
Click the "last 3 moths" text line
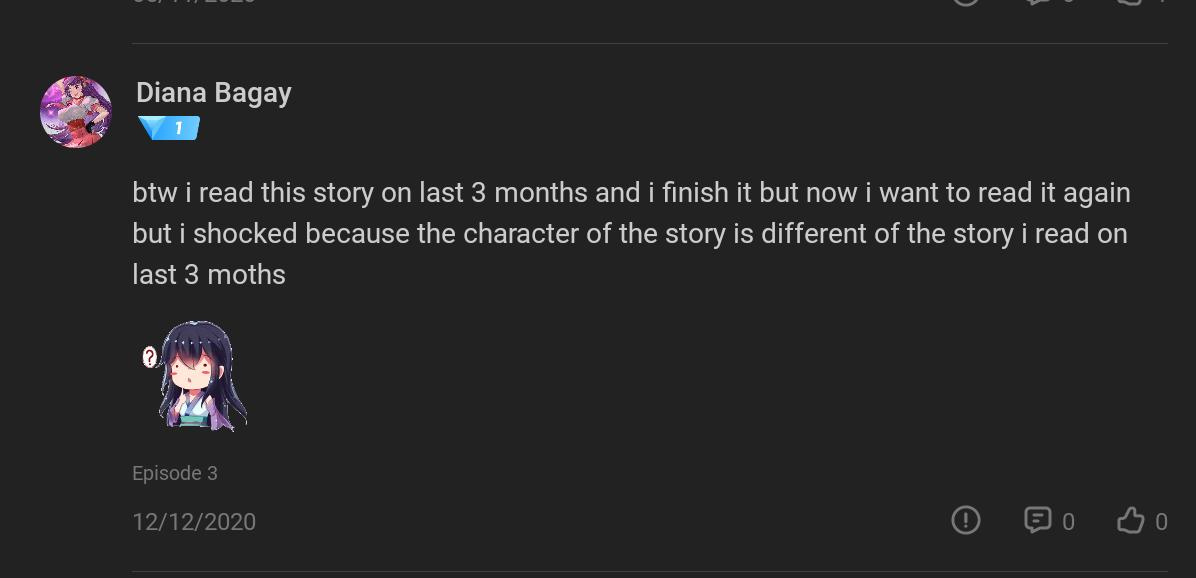tap(209, 275)
